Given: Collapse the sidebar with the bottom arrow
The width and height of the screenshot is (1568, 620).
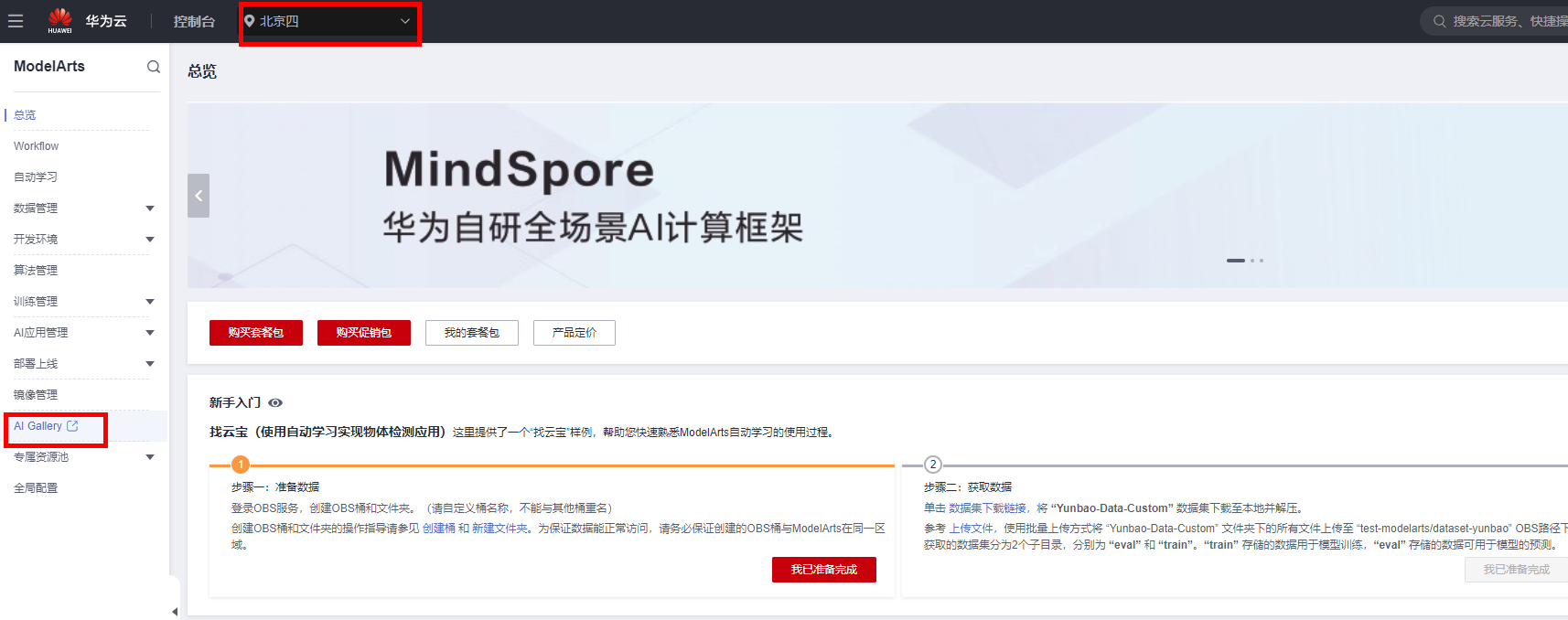Looking at the screenshot, I should (x=175, y=612).
